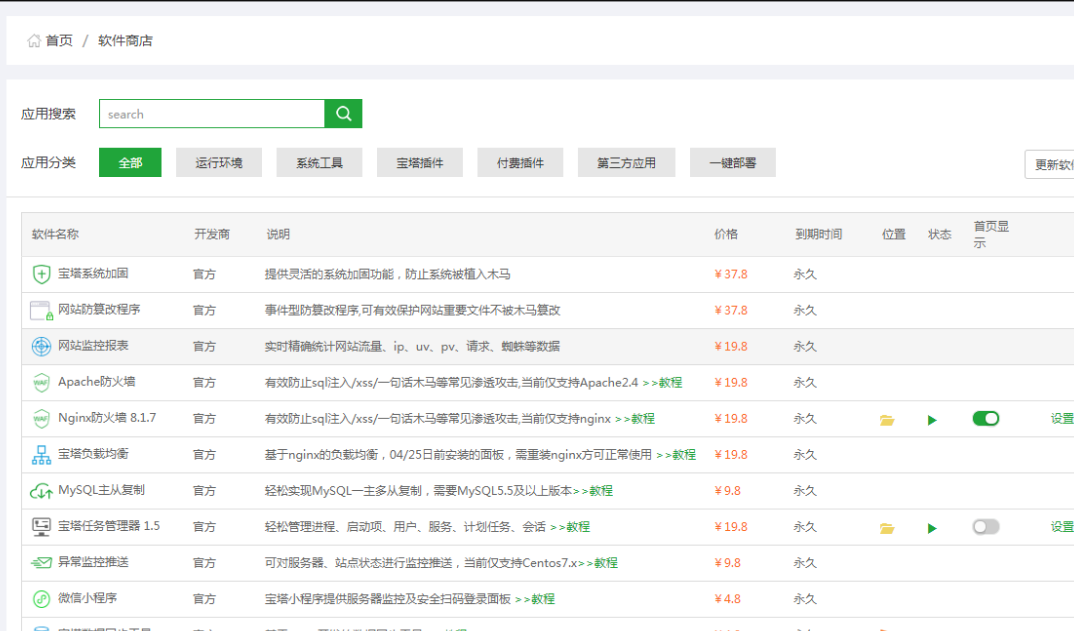Open the 教程 link for Apache防火墙
The height and width of the screenshot is (631, 1074).
coord(662,383)
